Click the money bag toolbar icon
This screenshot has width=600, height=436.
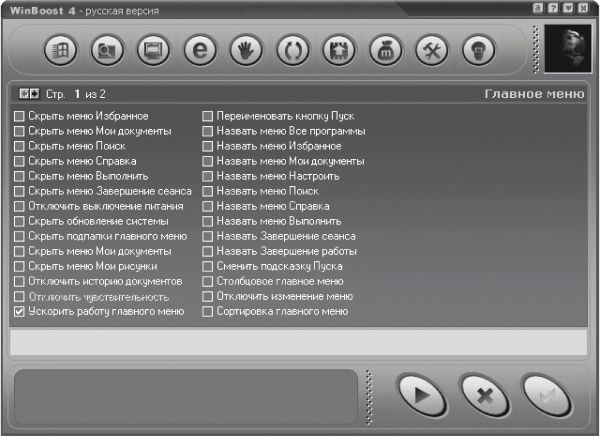point(386,48)
